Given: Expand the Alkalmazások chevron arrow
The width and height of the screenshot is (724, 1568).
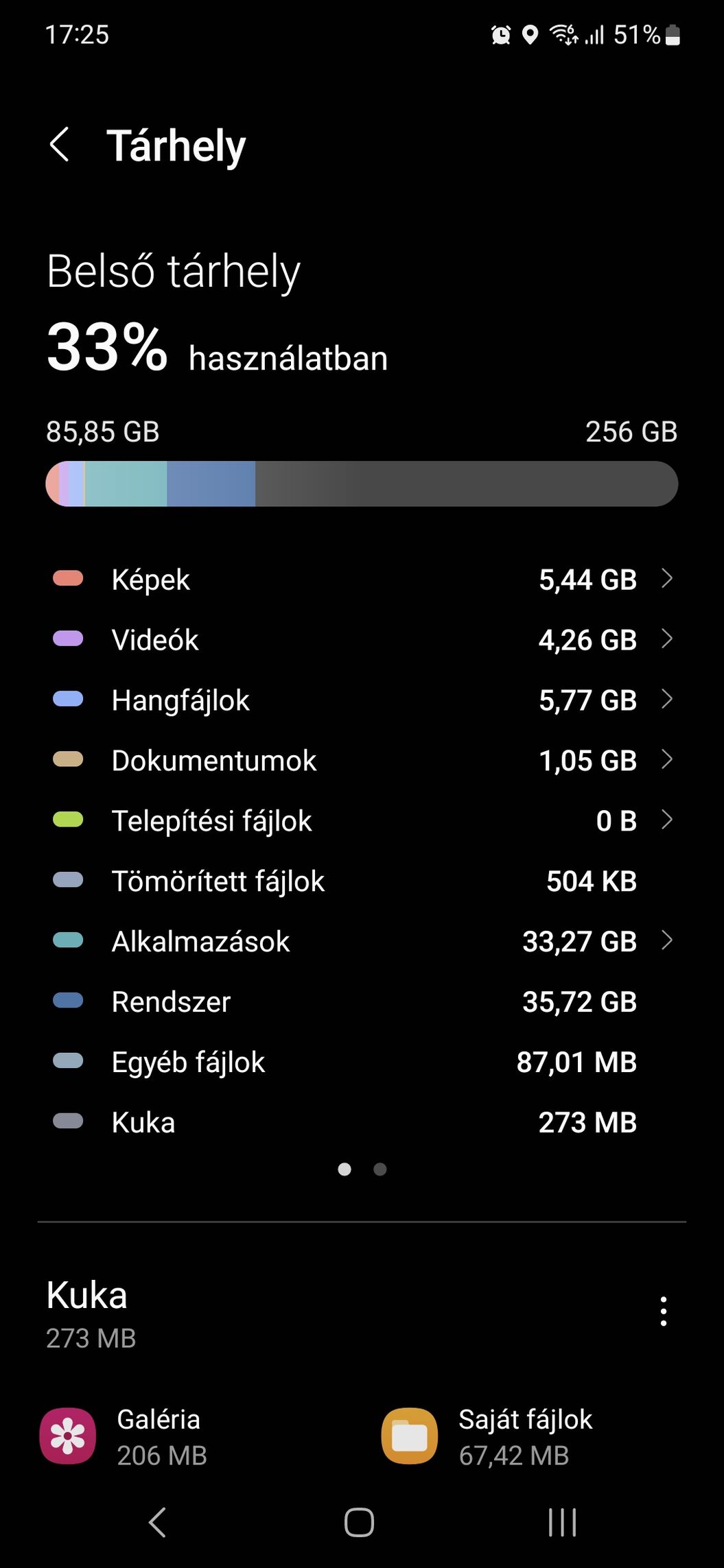Looking at the screenshot, I should point(666,940).
